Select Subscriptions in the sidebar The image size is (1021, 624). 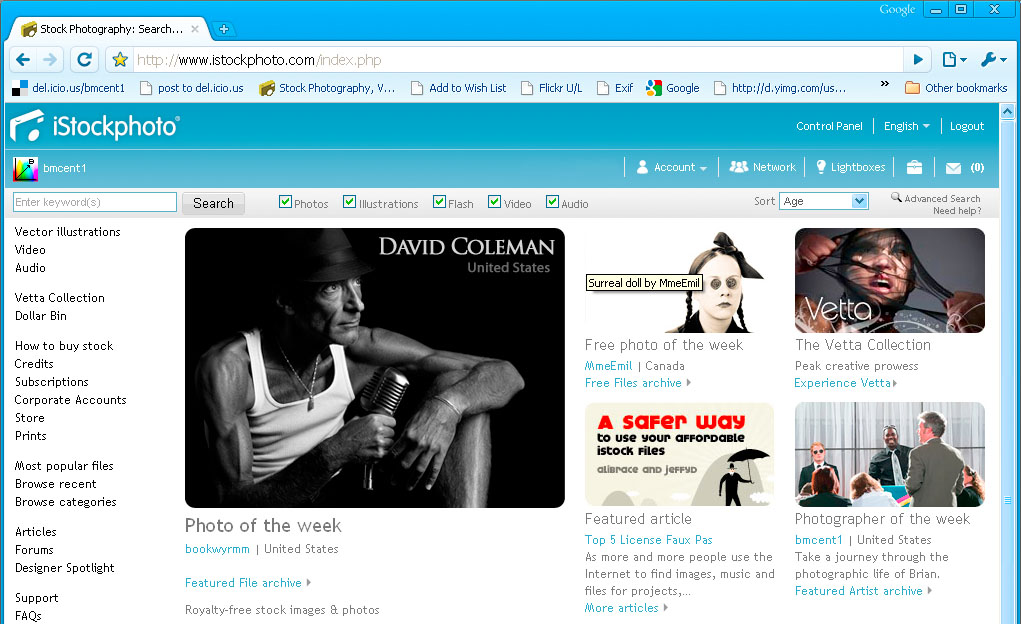pyautogui.click(x=51, y=382)
